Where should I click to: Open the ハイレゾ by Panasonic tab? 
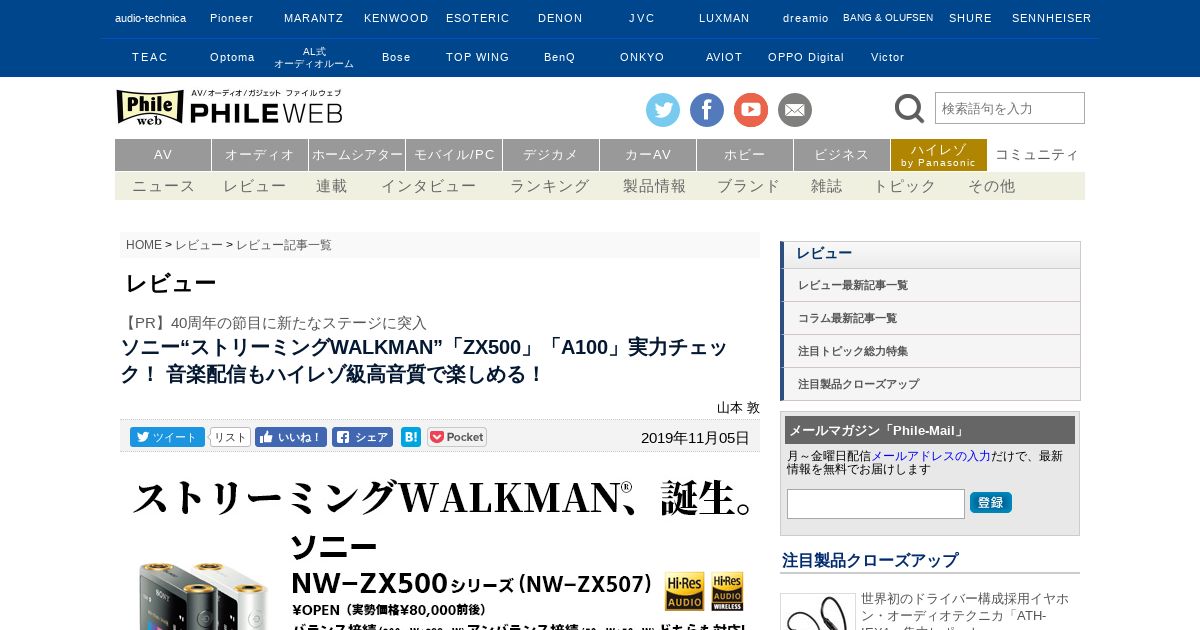click(939, 155)
